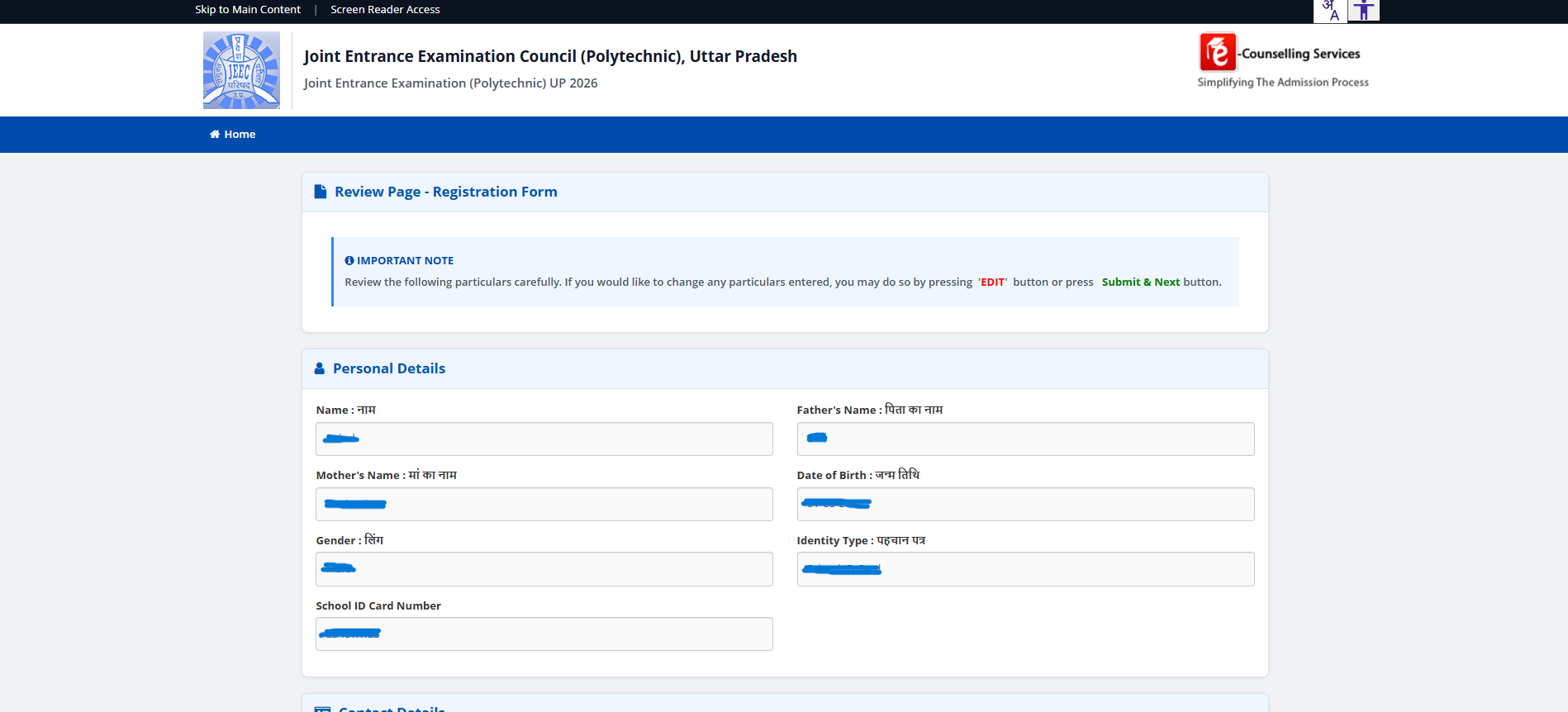Click the Father's Name input field
1568x712 pixels.
pyautogui.click(x=1025, y=439)
